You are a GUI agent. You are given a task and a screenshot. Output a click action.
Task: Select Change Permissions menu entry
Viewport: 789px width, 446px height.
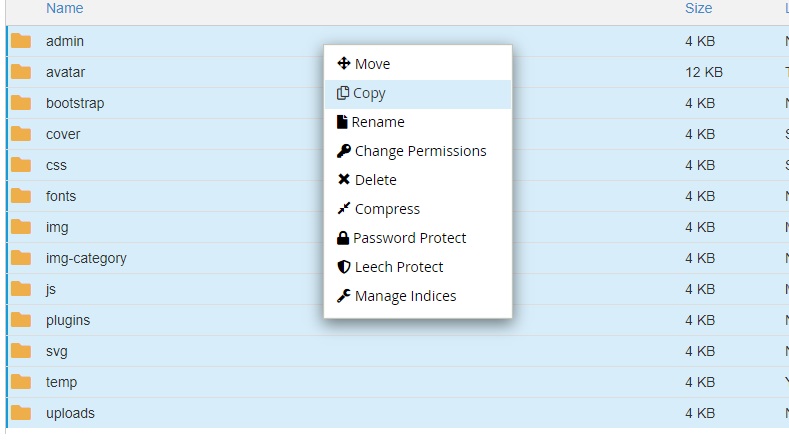420,151
